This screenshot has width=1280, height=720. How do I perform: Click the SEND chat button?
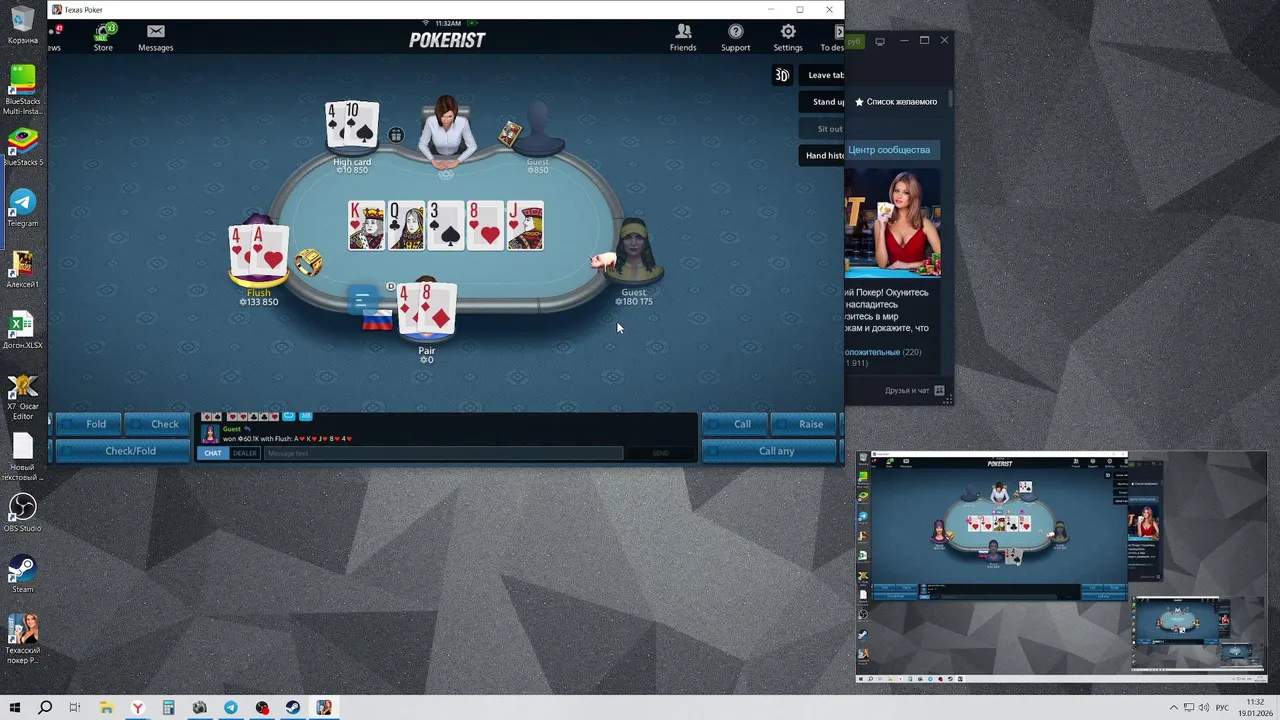tap(661, 453)
